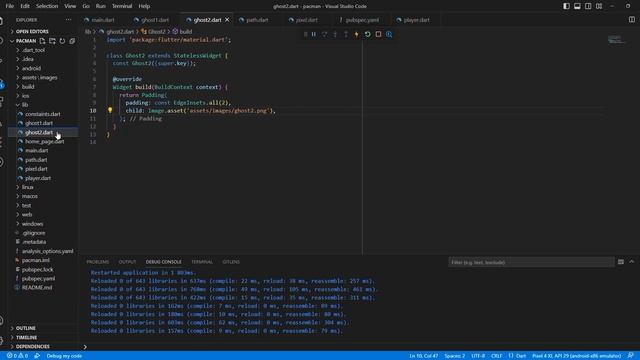Click the errors and warnings status indicator
Image resolution: width=640 pixels, height=360 pixels.
pos(17,356)
